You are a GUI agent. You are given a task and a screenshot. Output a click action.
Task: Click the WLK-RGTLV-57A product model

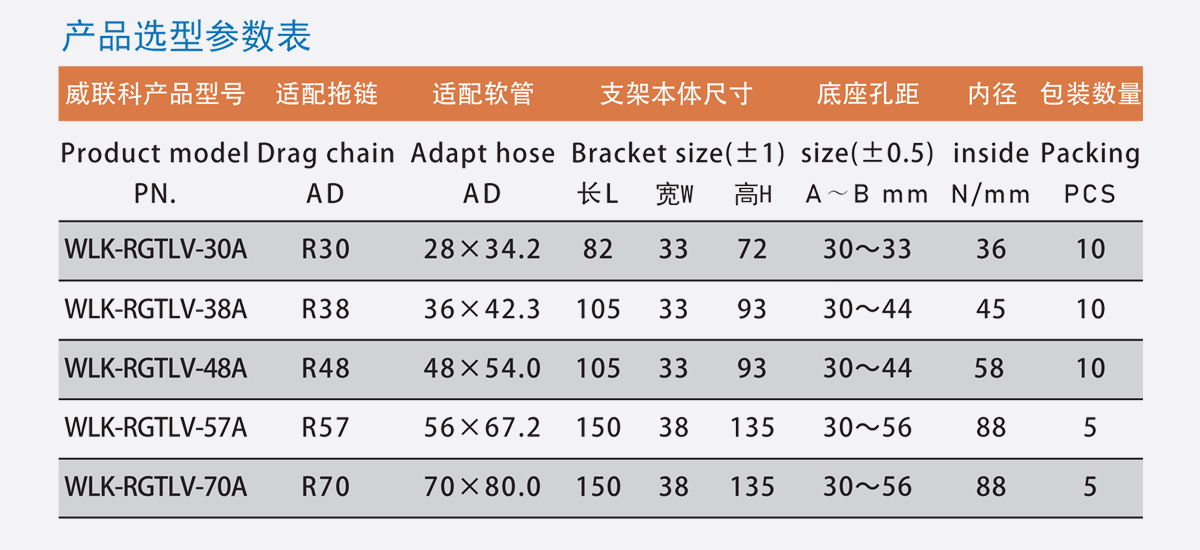(155, 428)
